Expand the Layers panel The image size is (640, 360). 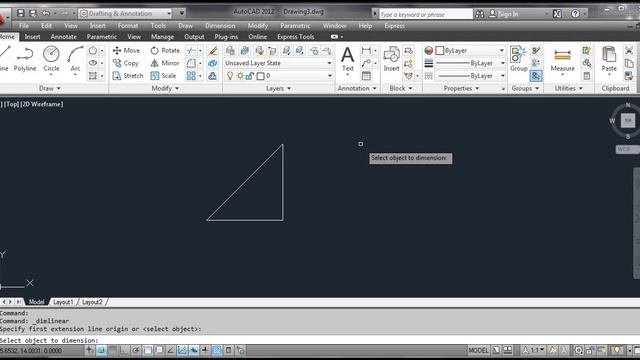[x=278, y=88]
